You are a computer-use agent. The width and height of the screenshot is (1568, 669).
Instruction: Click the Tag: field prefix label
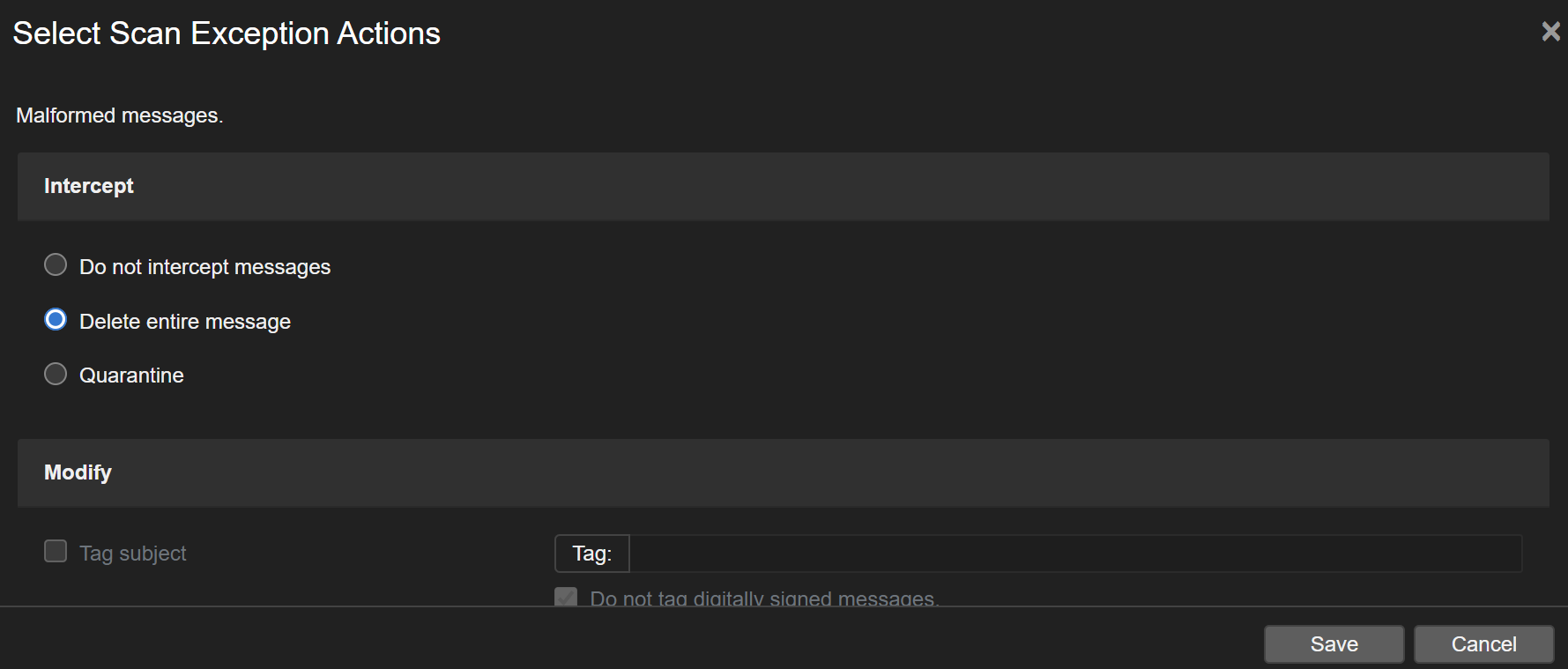tap(592, 554)
